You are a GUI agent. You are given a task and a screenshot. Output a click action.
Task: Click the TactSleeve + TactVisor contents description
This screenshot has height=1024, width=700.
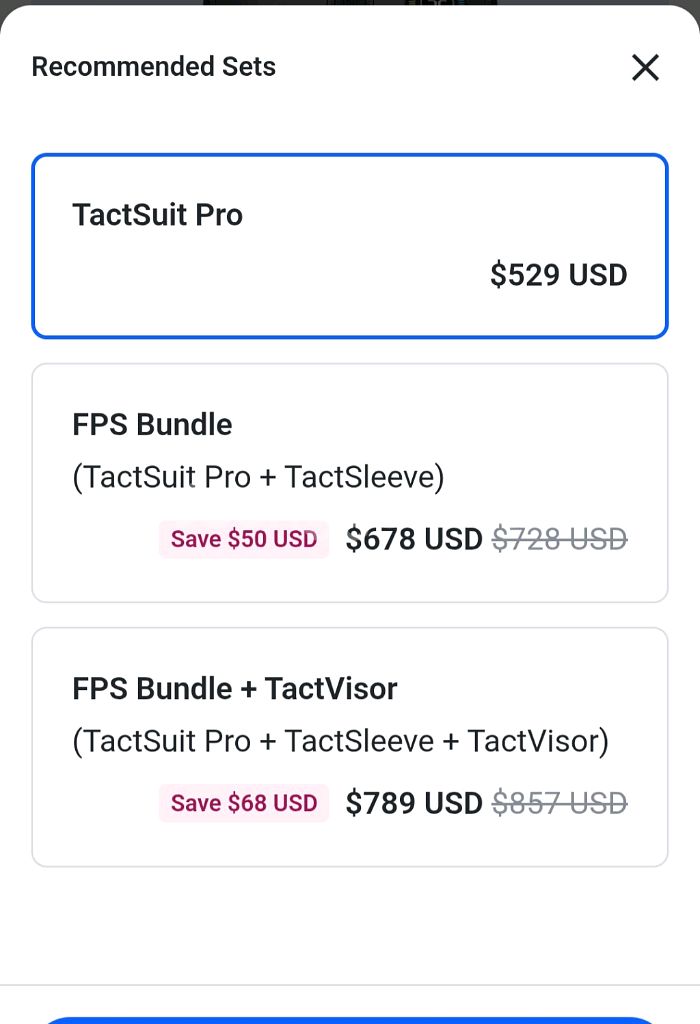(340, 741)
